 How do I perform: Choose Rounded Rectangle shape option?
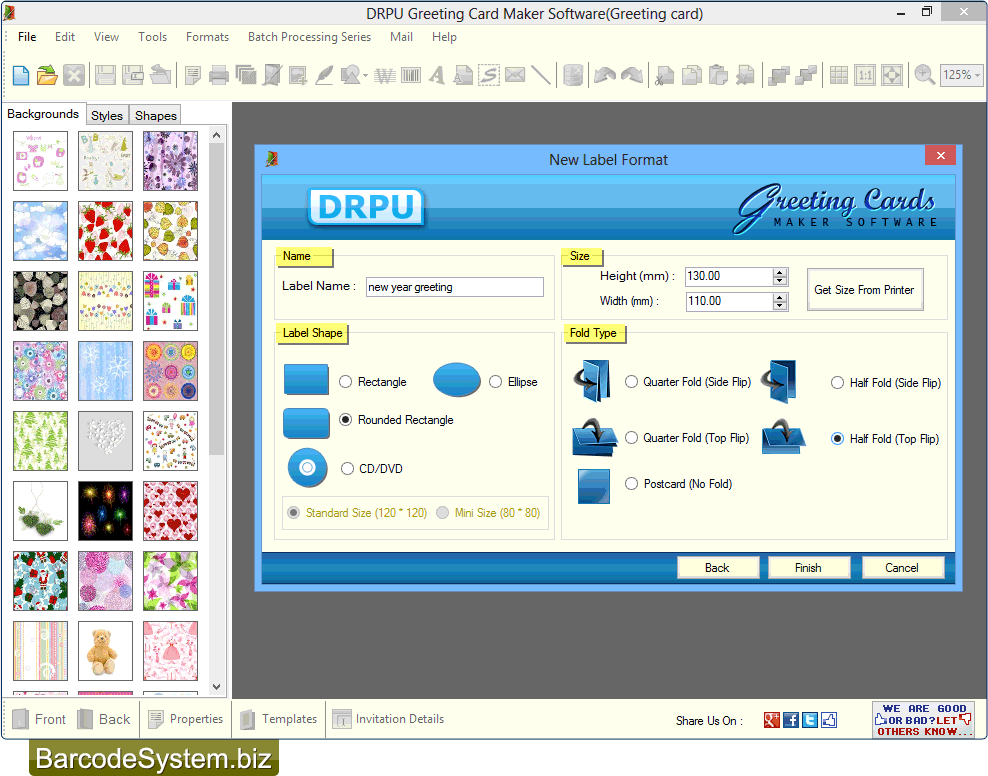click(x=345, y=419)
